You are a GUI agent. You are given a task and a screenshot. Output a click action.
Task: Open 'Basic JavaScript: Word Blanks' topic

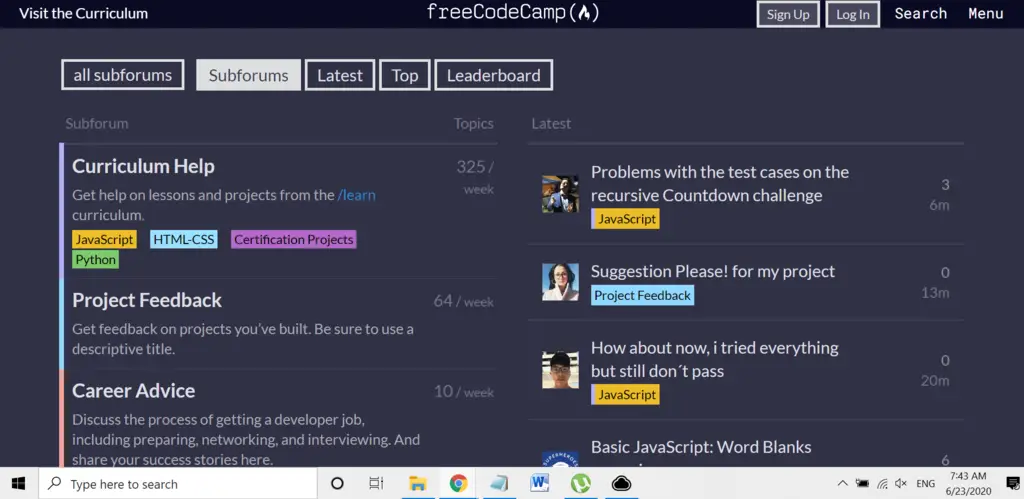pos(701,447)
